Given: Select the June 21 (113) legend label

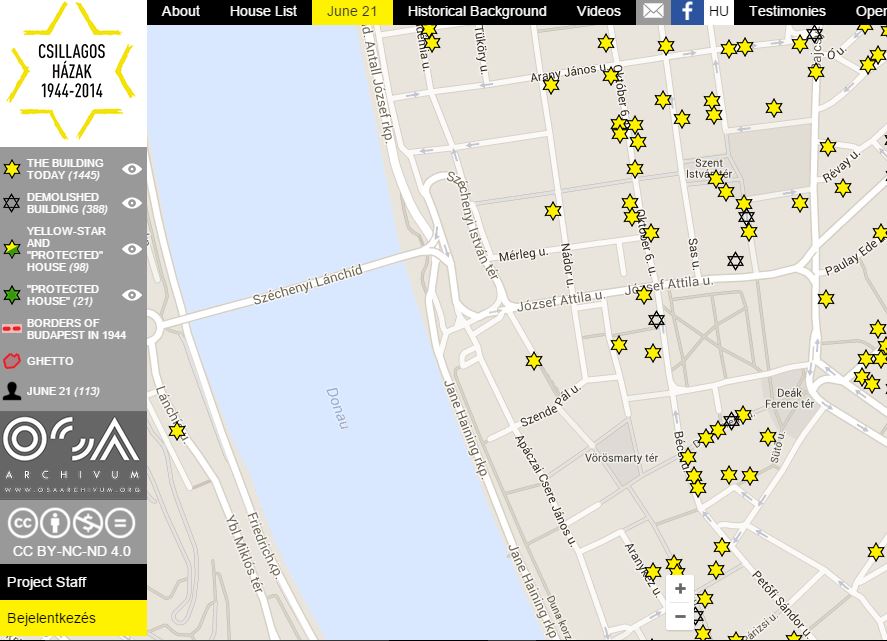Looking at the screenshot, I should [63, 391].
